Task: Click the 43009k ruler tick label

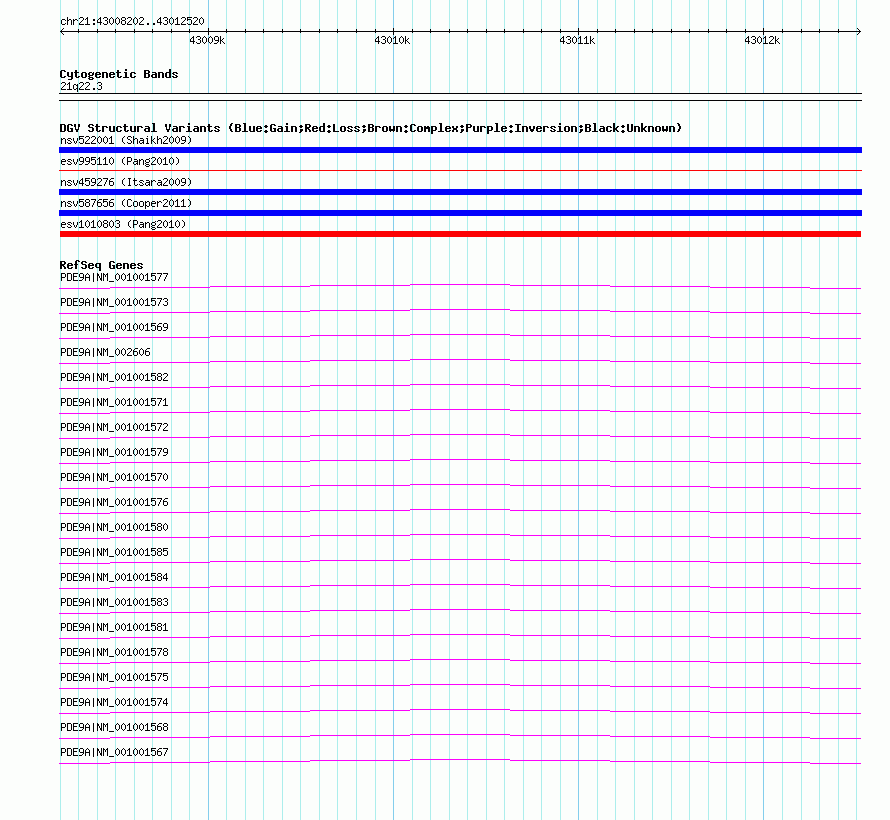Action: click(x=207, y=40)
